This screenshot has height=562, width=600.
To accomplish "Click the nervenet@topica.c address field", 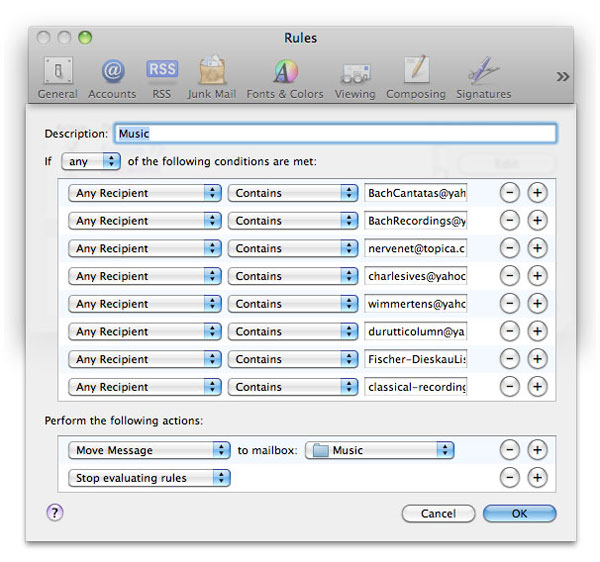I will 416,248.
